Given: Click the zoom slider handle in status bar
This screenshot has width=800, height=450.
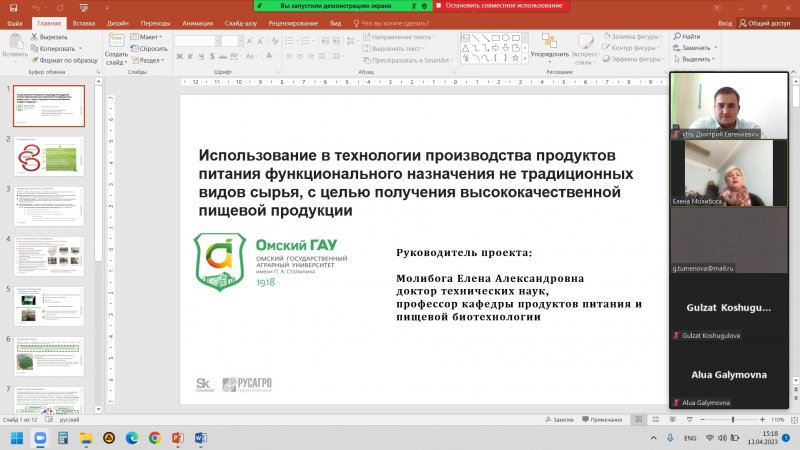Looking at the screenshot, I should [x=733, y=419].
